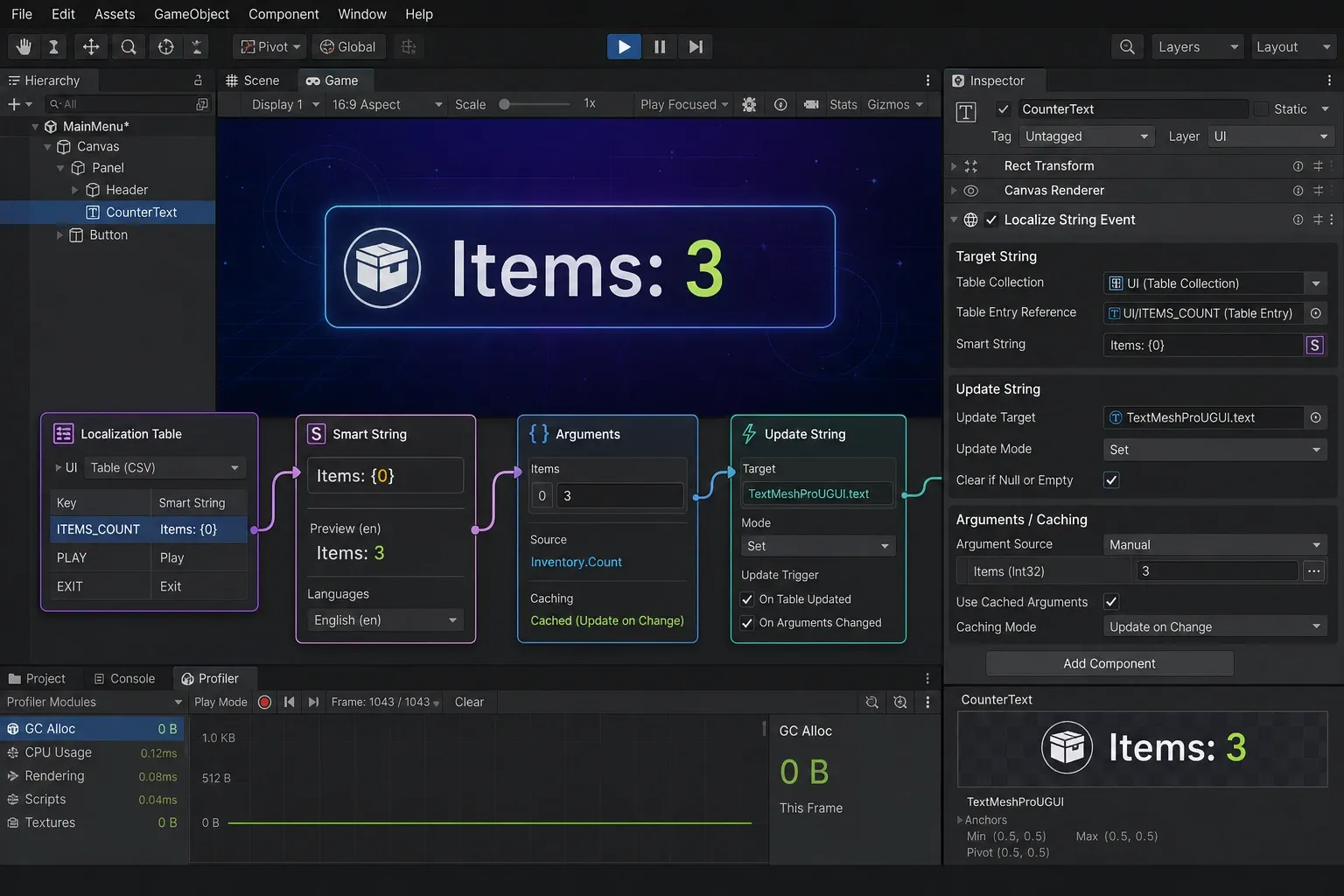This screenshot has width=1344, height=896.
Task: Toggle the Clear if Null or Empty checkbox
Action: click(x=1111, y=479)
